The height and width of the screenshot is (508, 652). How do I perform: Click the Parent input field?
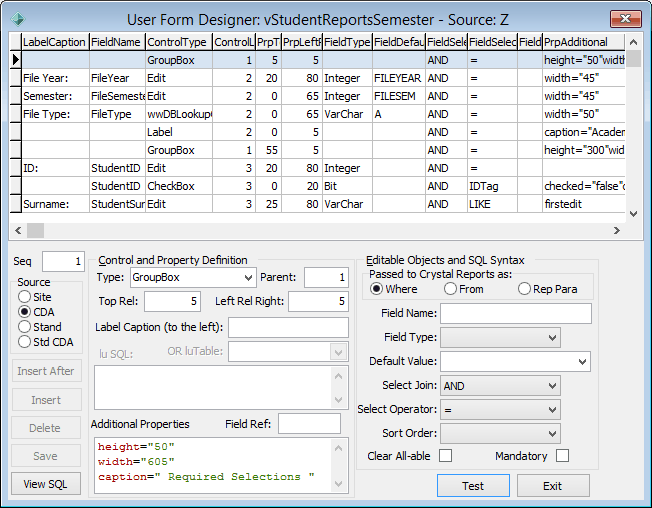coord(326,277)
